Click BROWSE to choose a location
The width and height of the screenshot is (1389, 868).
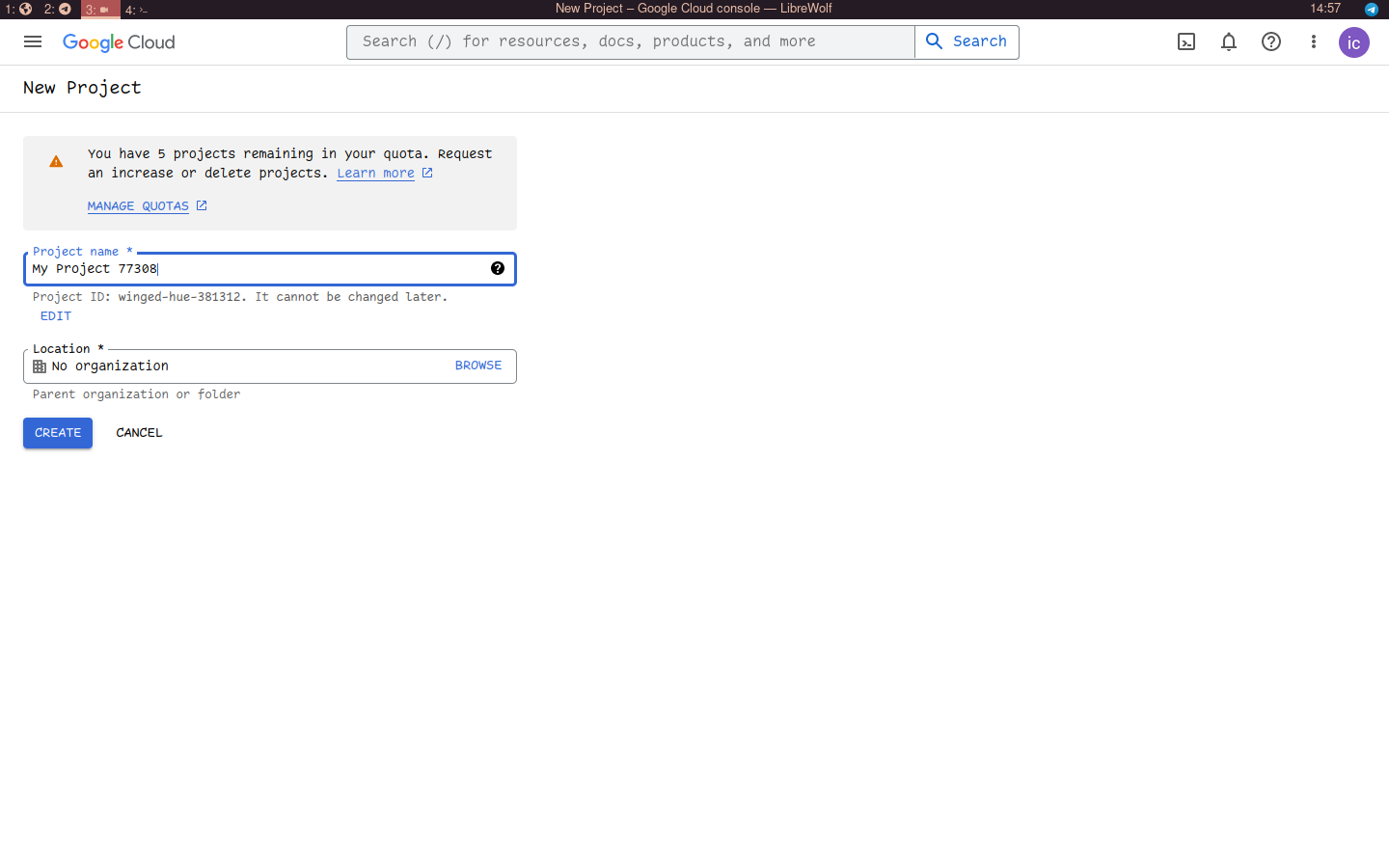pyautogui.click(x=478, y=366)
